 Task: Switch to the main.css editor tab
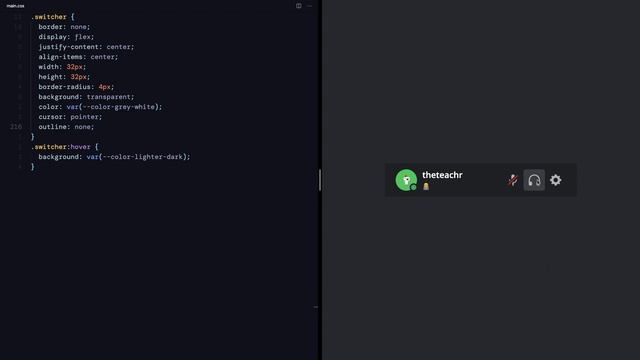(16, 6)
